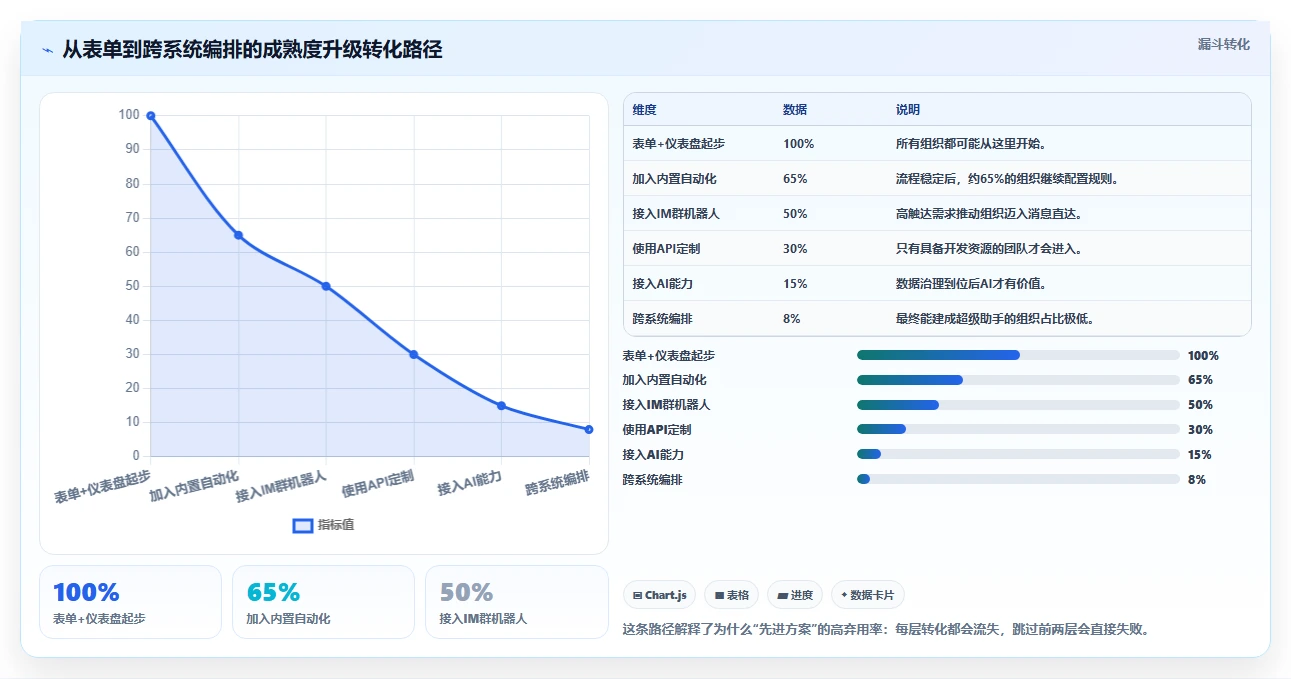The height and width of the screenshot is (679, 1291).
Task: Open the 50% data card
Action: (516, 602)
